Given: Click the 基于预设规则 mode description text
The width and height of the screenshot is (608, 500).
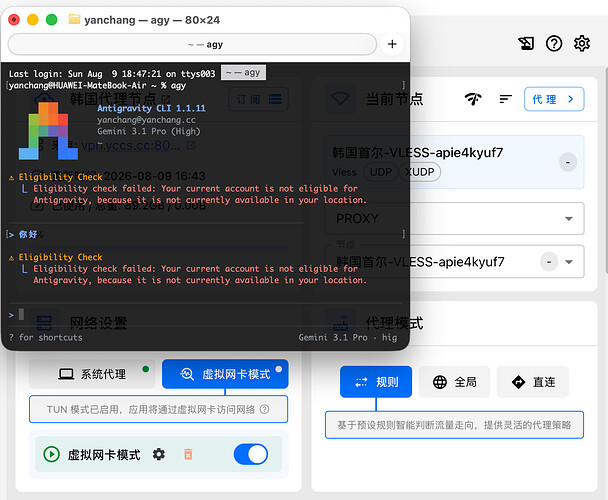Looking at the screenshot, I should [454, 425].
